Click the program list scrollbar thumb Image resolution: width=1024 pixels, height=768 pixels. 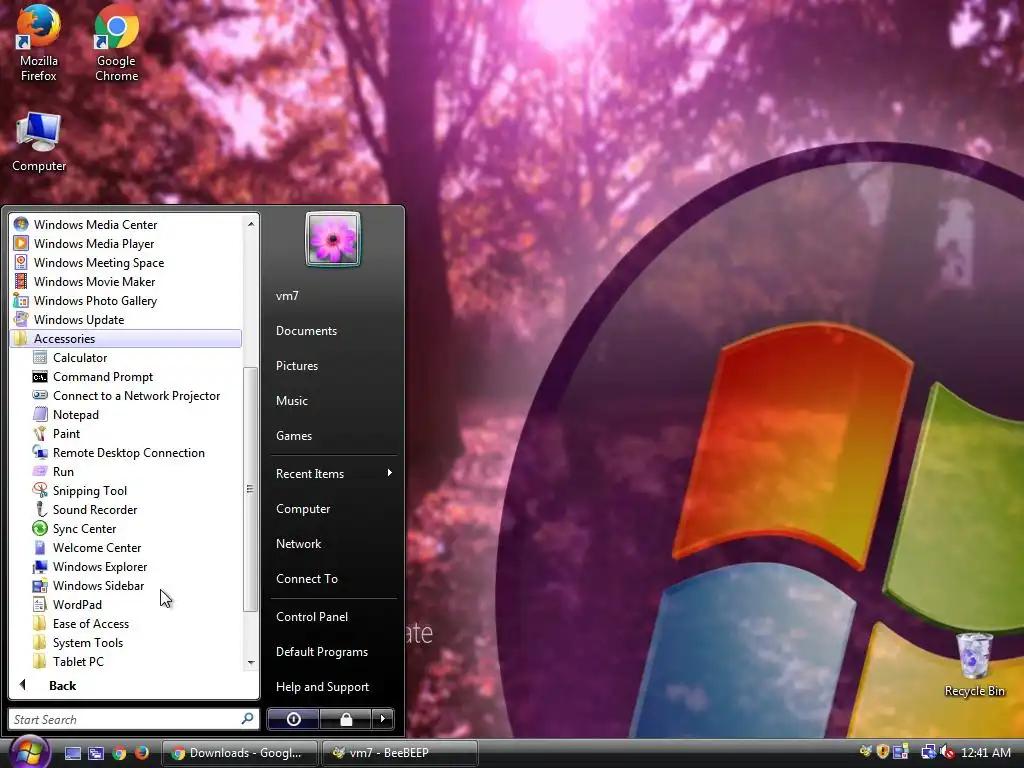[x=250, y=488]
